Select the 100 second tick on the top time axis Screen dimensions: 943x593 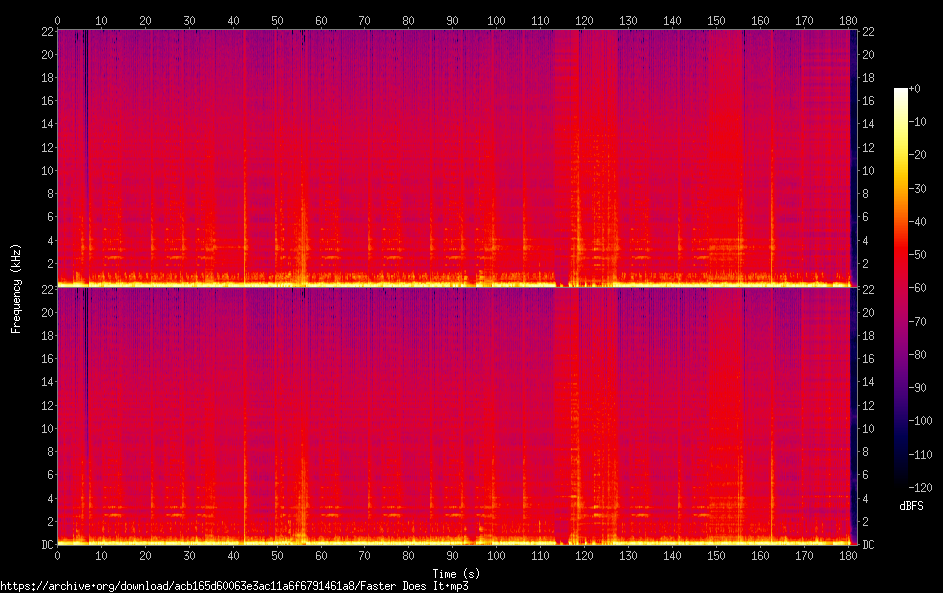pyautogui.click(x=496, y=20)
